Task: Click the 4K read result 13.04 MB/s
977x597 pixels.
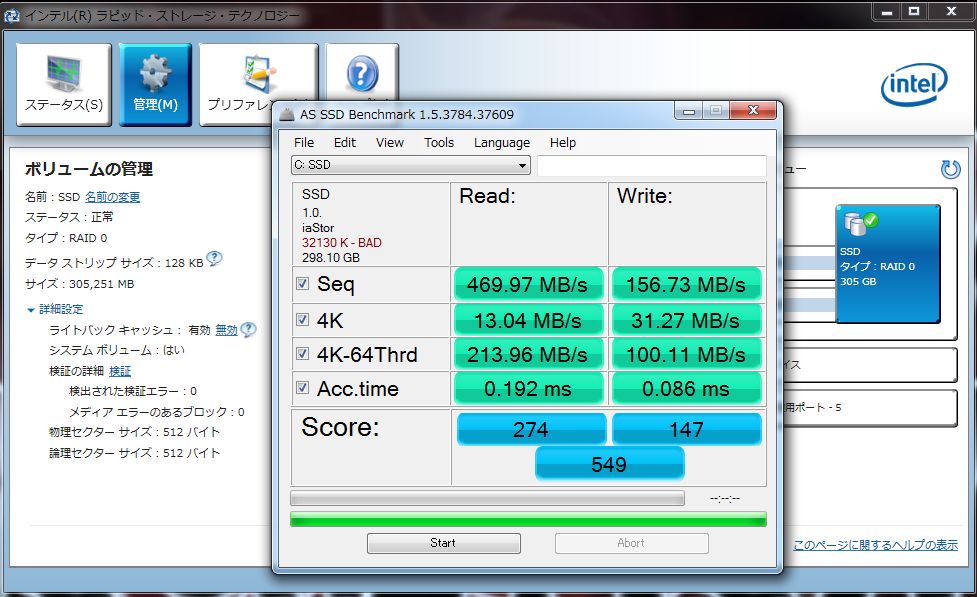Action: click(x=527, y=320)
